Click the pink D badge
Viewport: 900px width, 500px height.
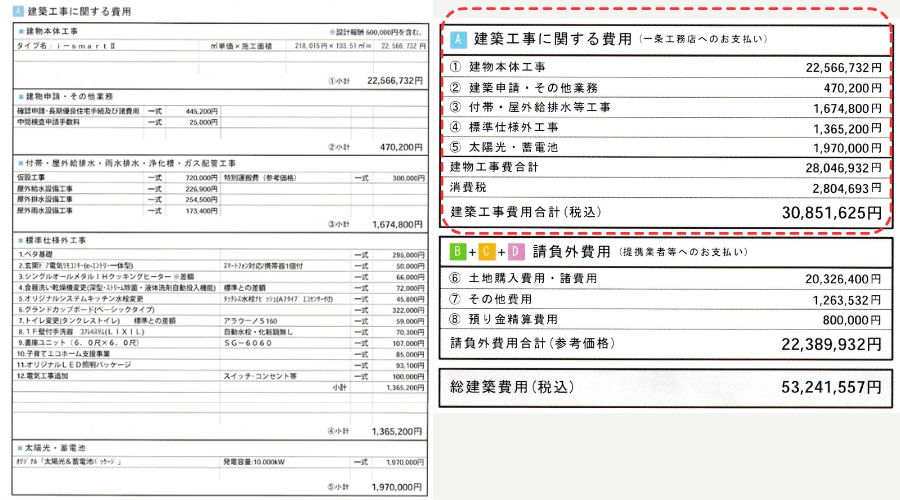(515, 251)
